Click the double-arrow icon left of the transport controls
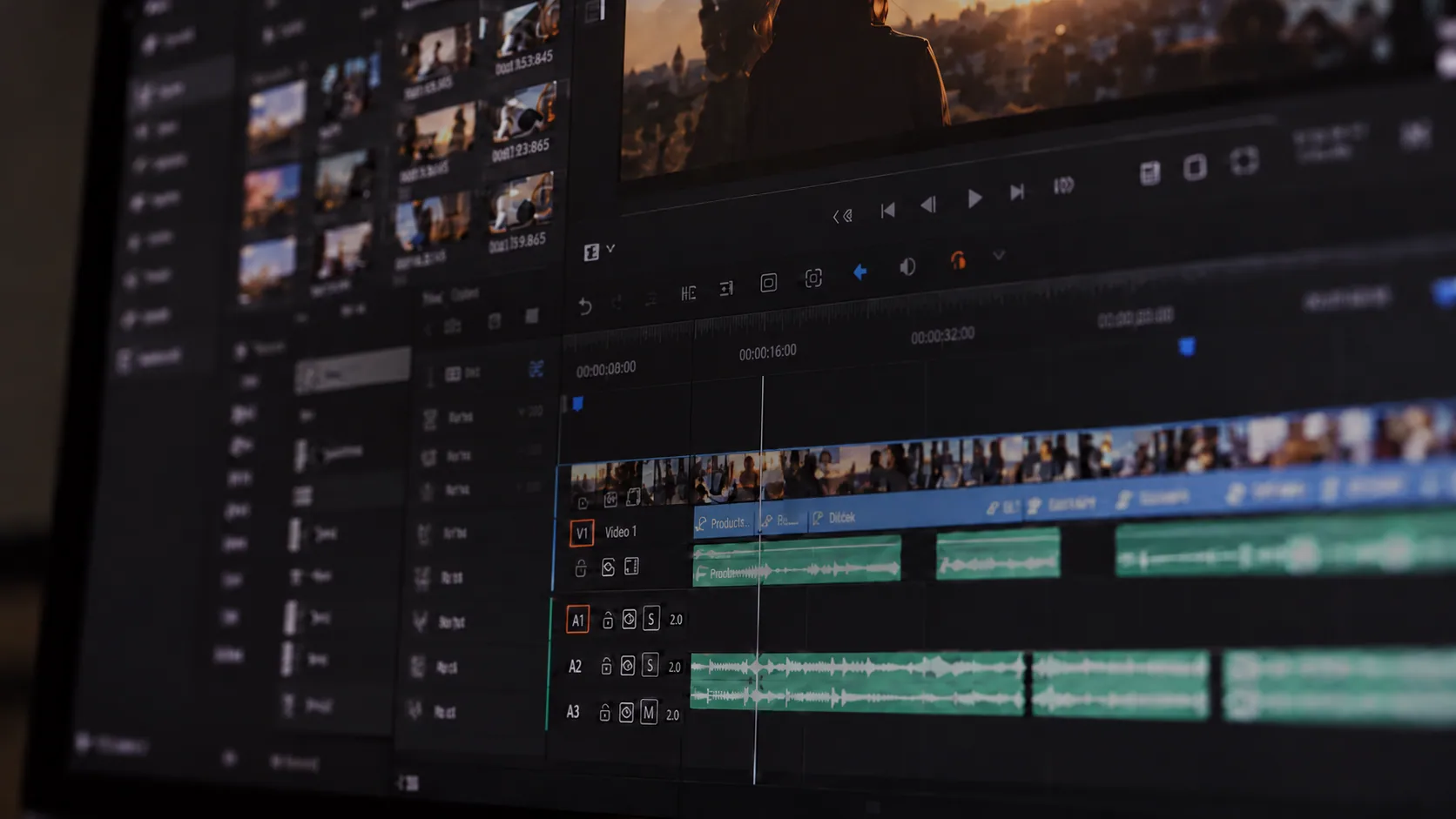This screenshot has width=1456, height=819. click(x=842, y=216)
